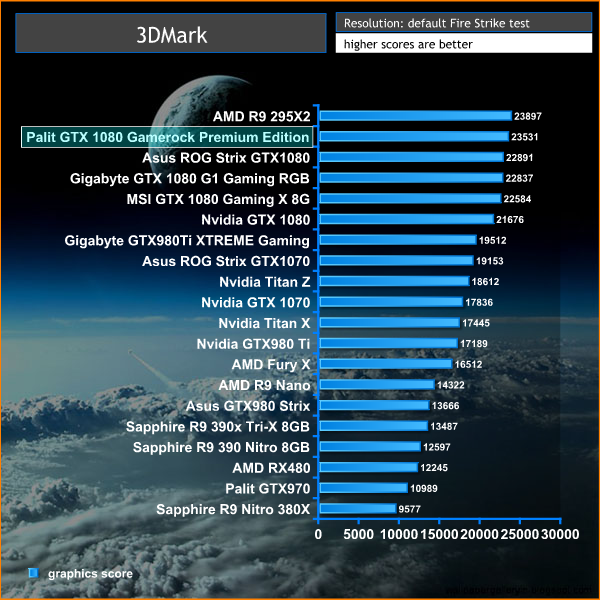Select the Nvidia Titan X label
The height and width of the screenshot is (600, 600).
click(x=264, y=323)
